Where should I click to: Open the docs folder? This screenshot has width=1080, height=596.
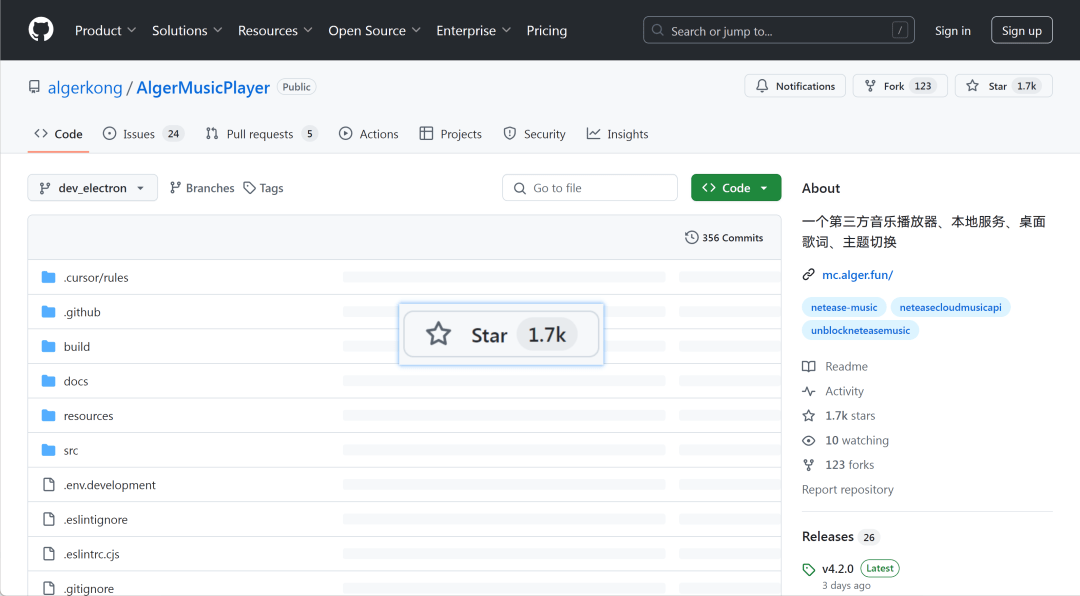[76, 381]
